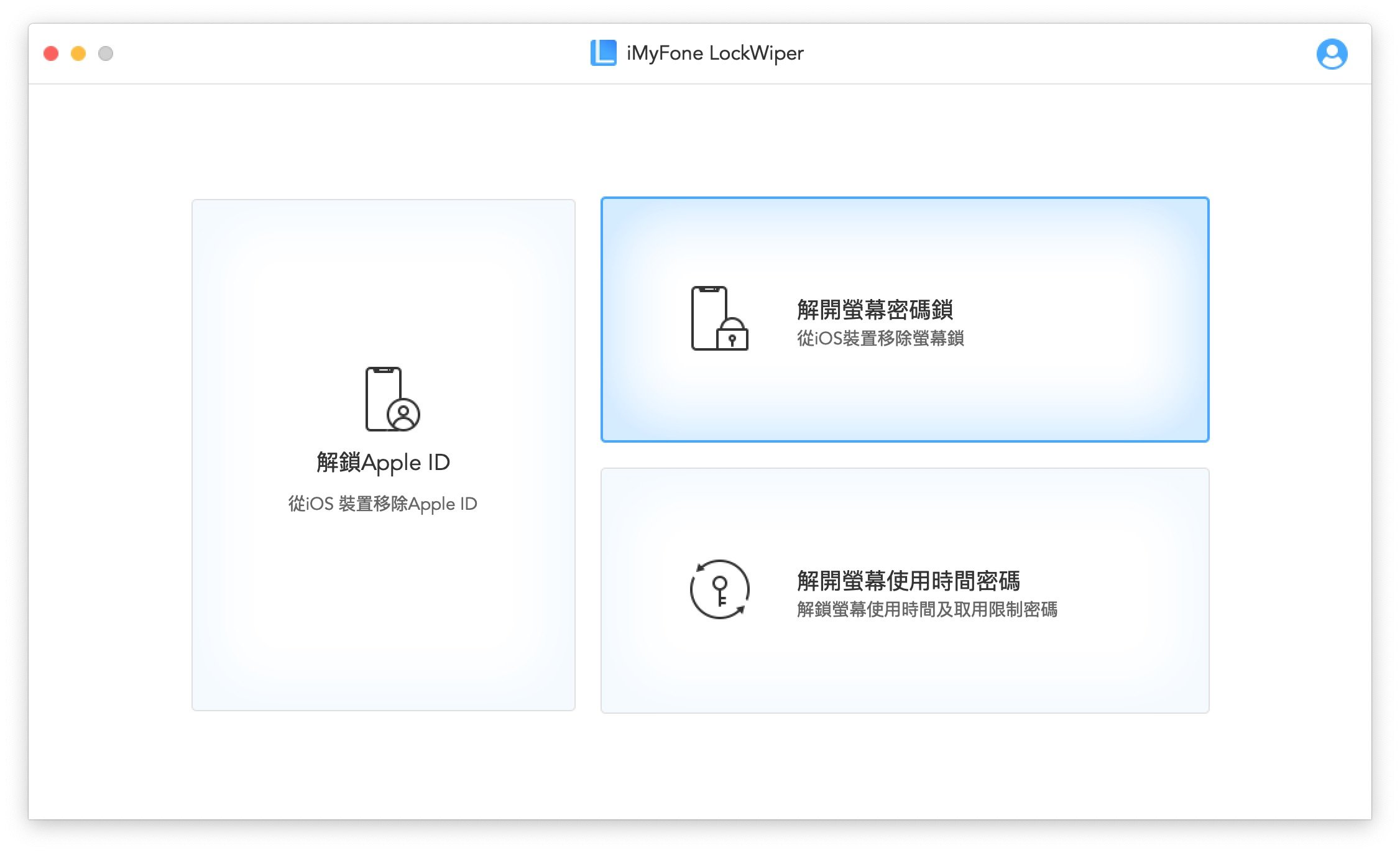Select the 解鎖Apple ID heading

[x=383, y=462]
